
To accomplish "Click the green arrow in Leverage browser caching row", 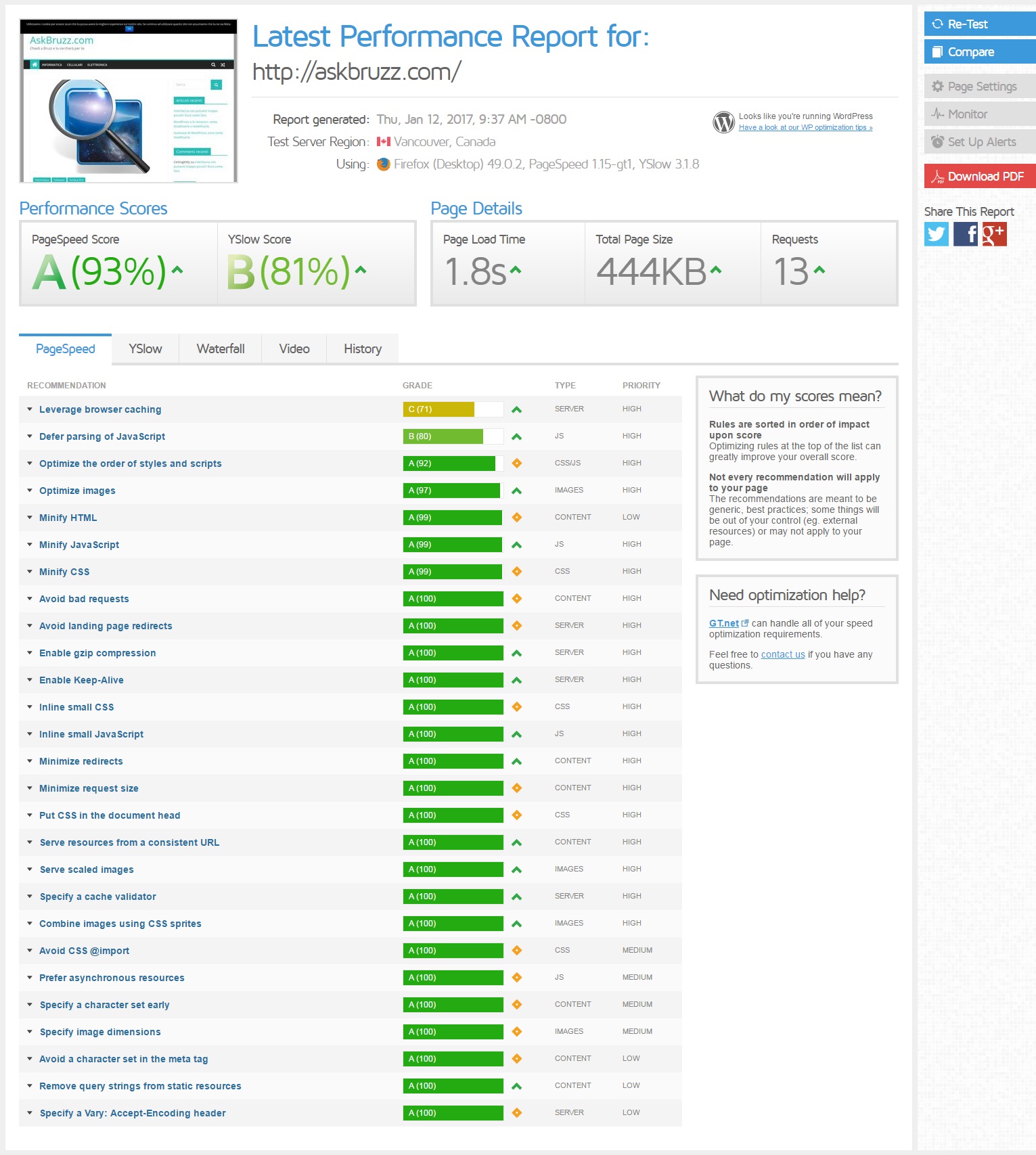I will 517,409.
